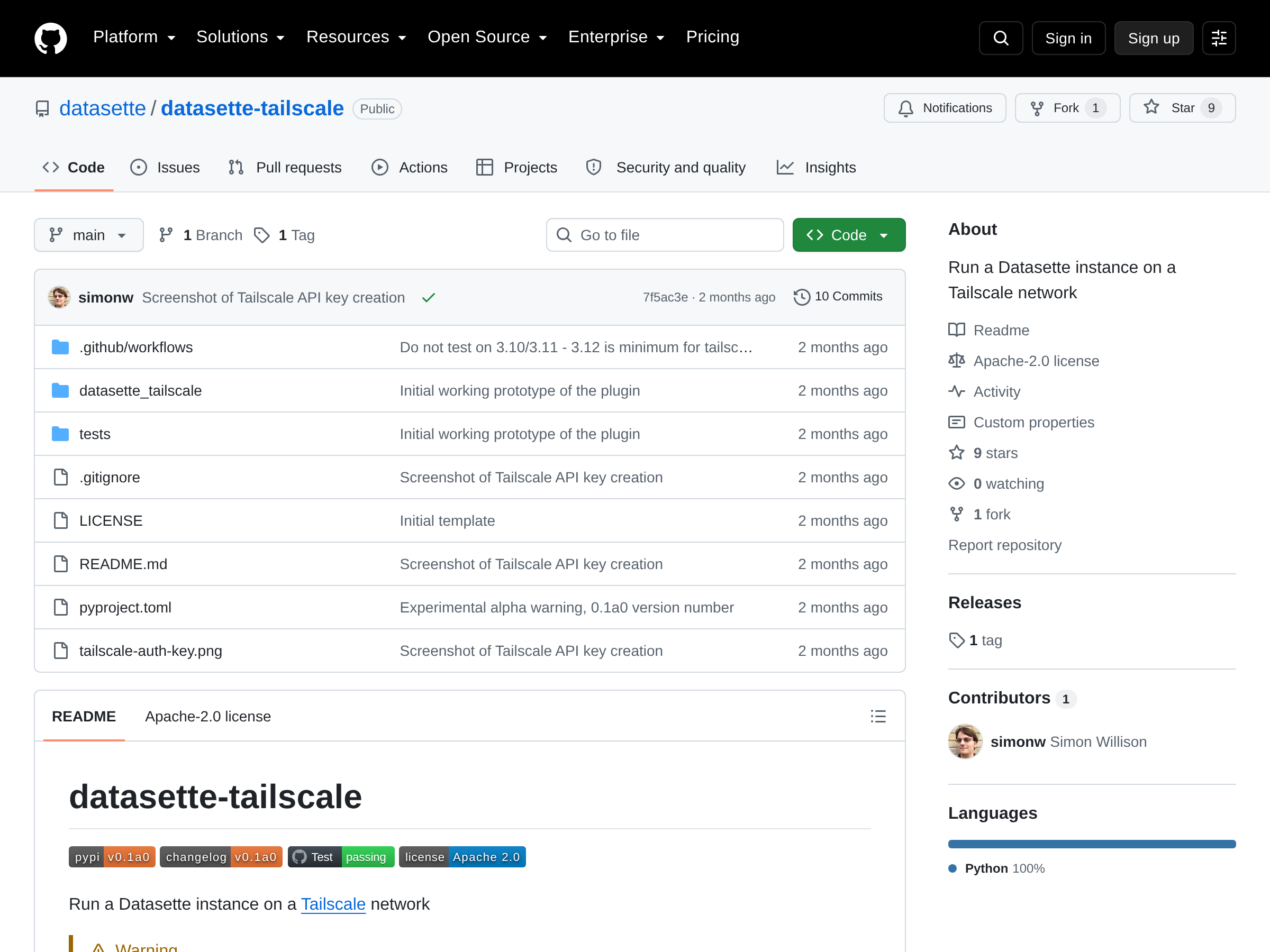Open the Pricing page
This screenshot has height=952, width=1270.
[x=712, y=38]
